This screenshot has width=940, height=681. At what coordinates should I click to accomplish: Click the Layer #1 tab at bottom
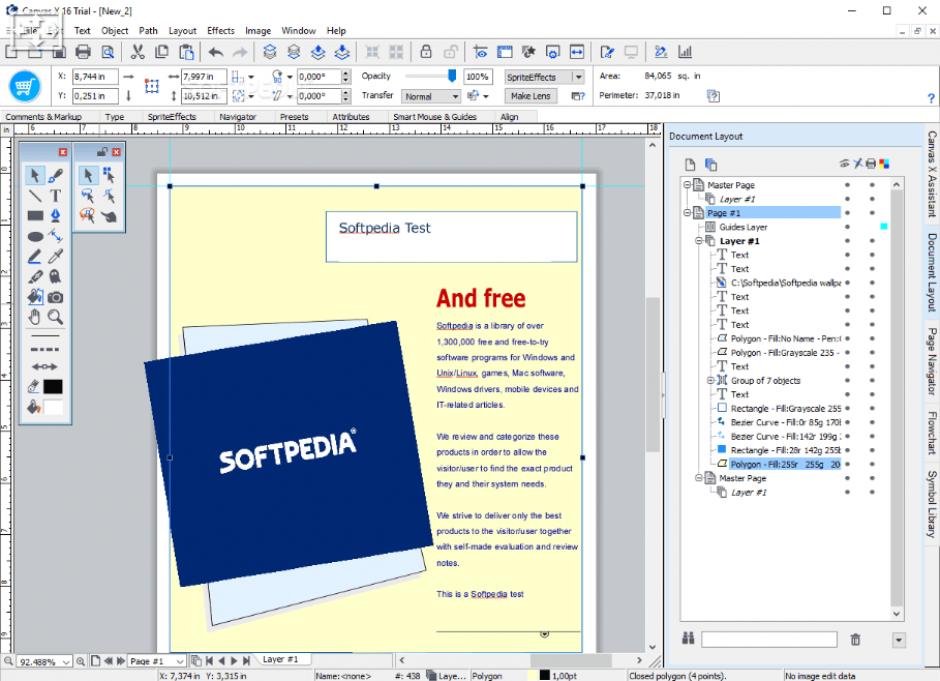[281, 659]
